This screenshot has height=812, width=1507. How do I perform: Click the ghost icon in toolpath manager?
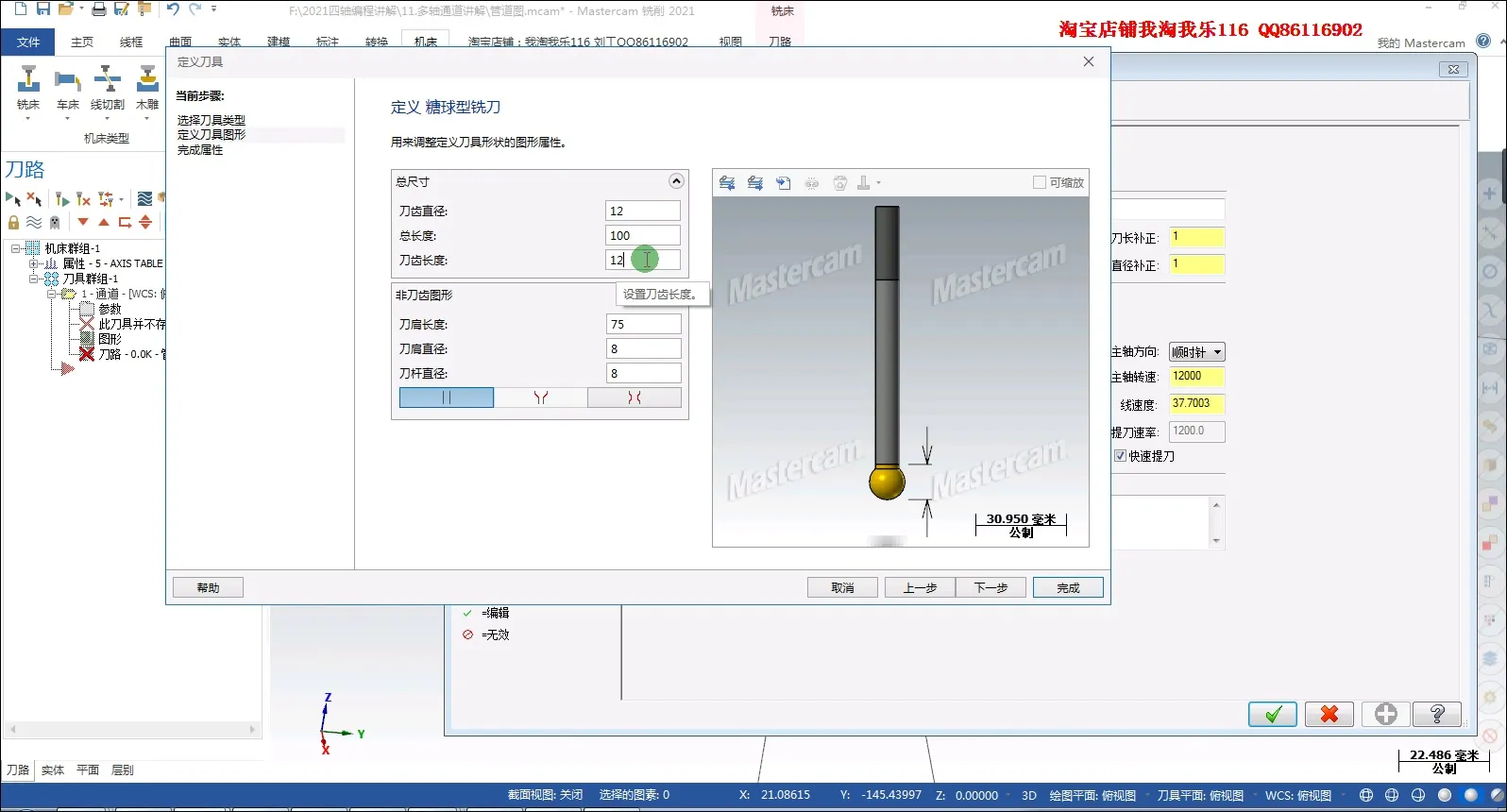[55, 223]
